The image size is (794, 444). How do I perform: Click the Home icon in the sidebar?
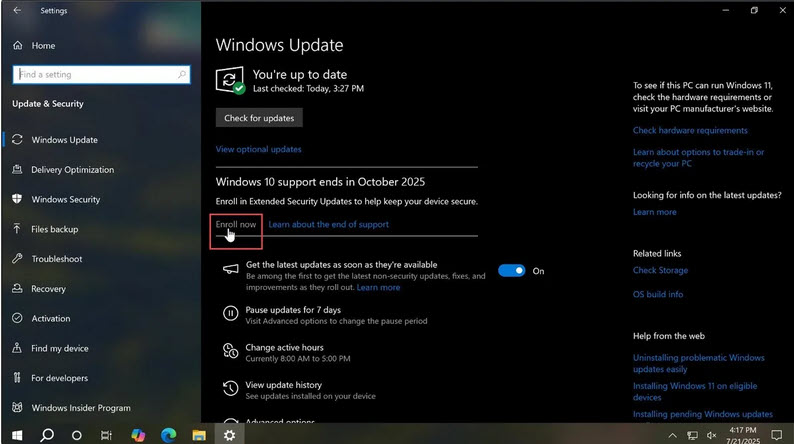point(18,46)
